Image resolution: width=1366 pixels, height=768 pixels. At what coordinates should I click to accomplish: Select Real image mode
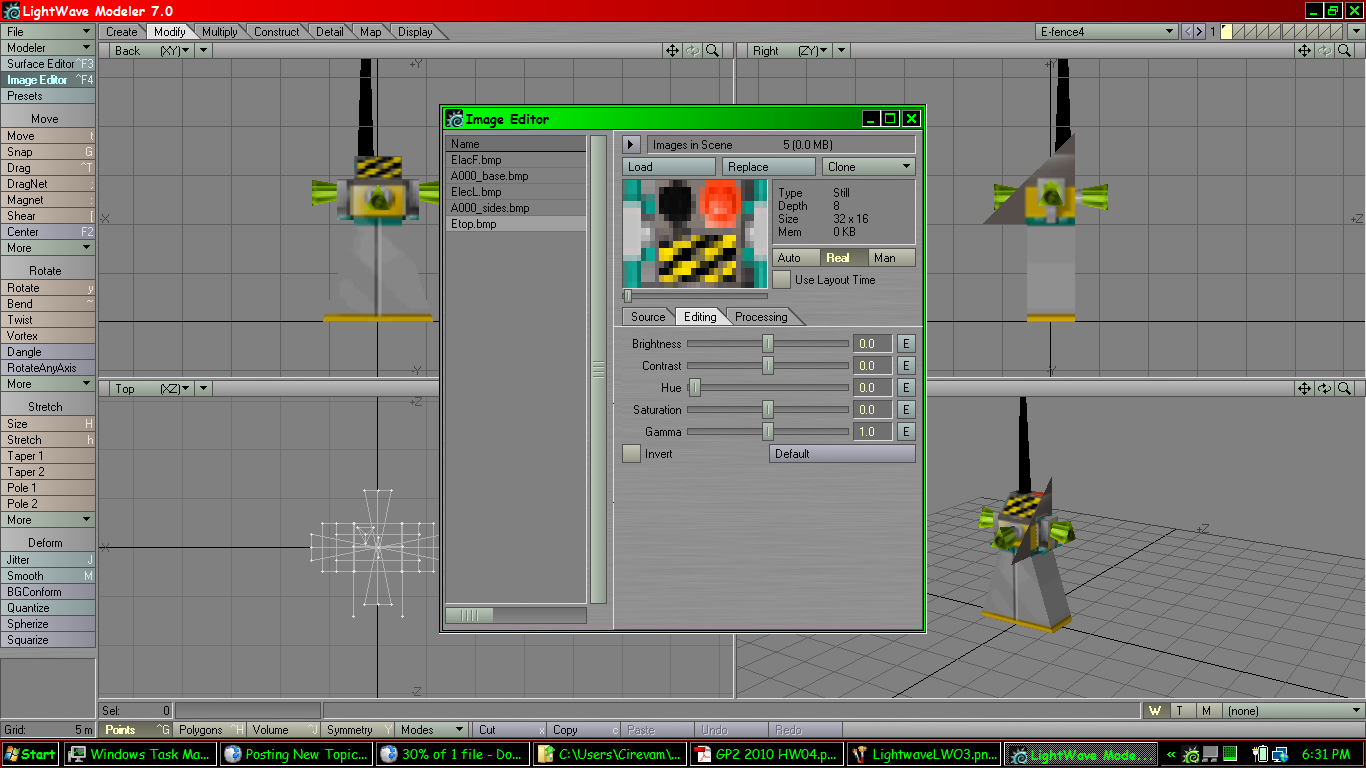843,258
